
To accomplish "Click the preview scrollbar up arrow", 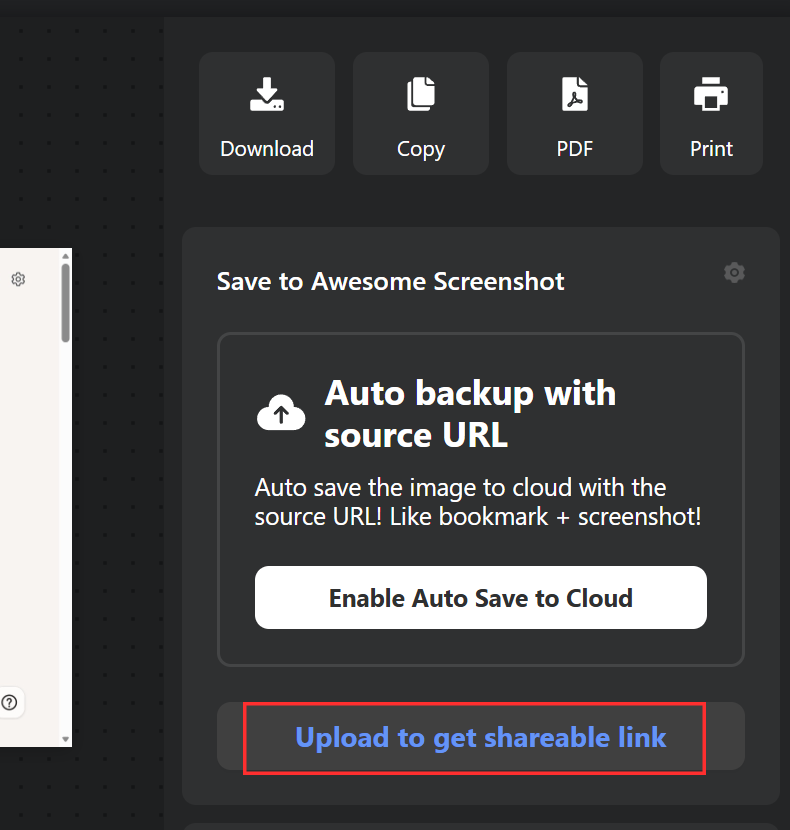I will tap(66, 256).
